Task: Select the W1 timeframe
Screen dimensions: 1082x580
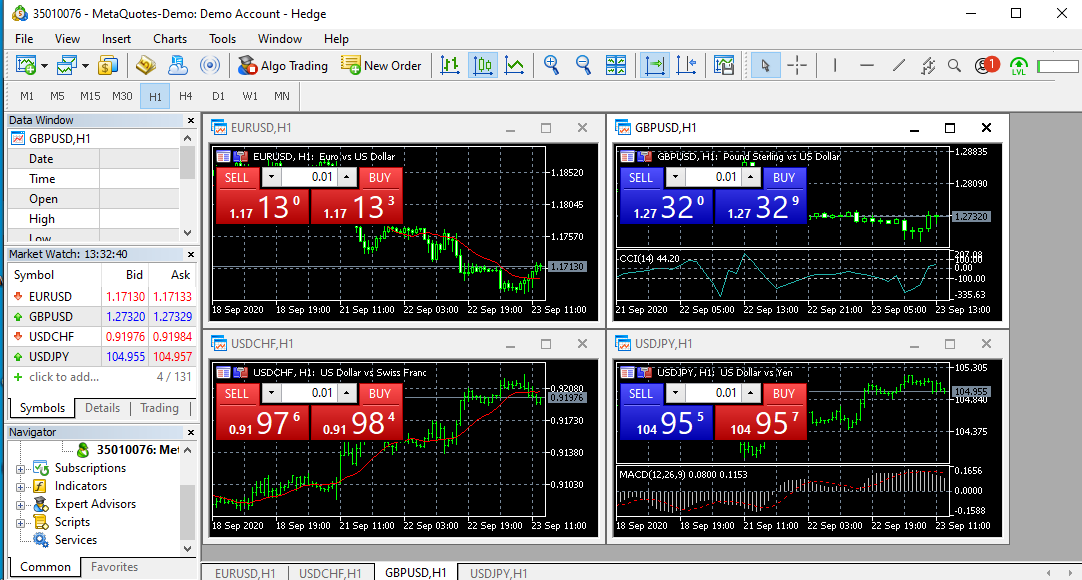Action: (250, 96)
